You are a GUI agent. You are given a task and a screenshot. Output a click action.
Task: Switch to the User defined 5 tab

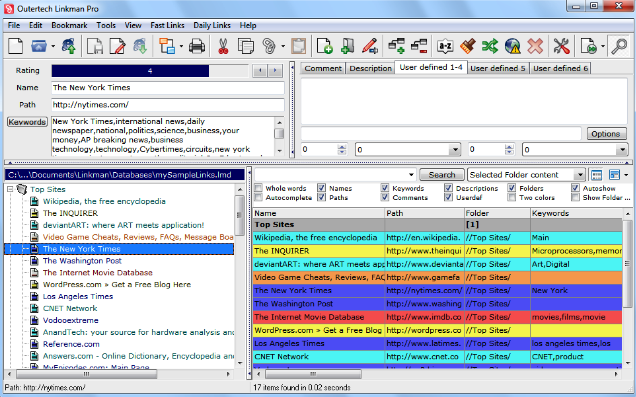tap(497, 68)
